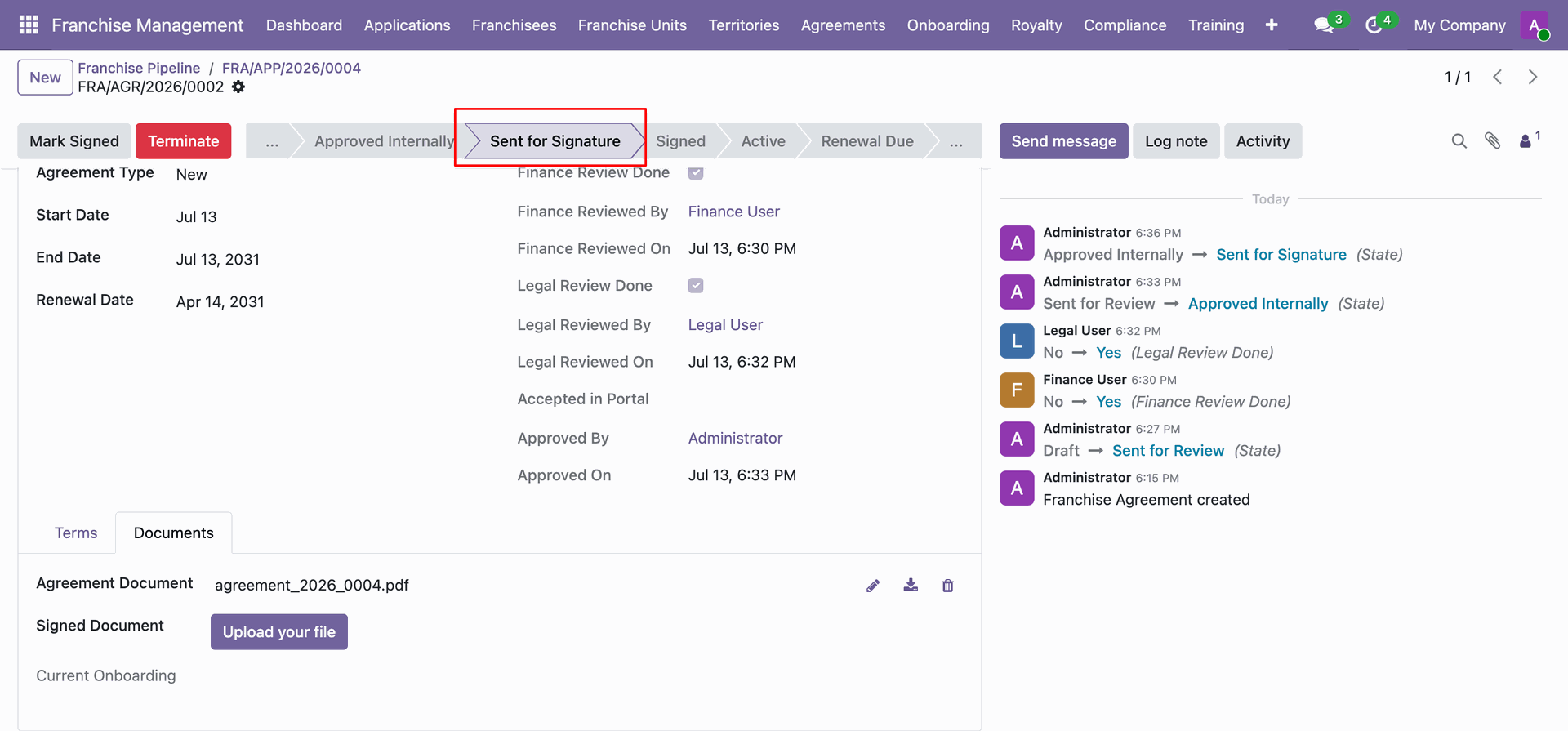
Task: Click Franchise Management app title
Action: 148,25
